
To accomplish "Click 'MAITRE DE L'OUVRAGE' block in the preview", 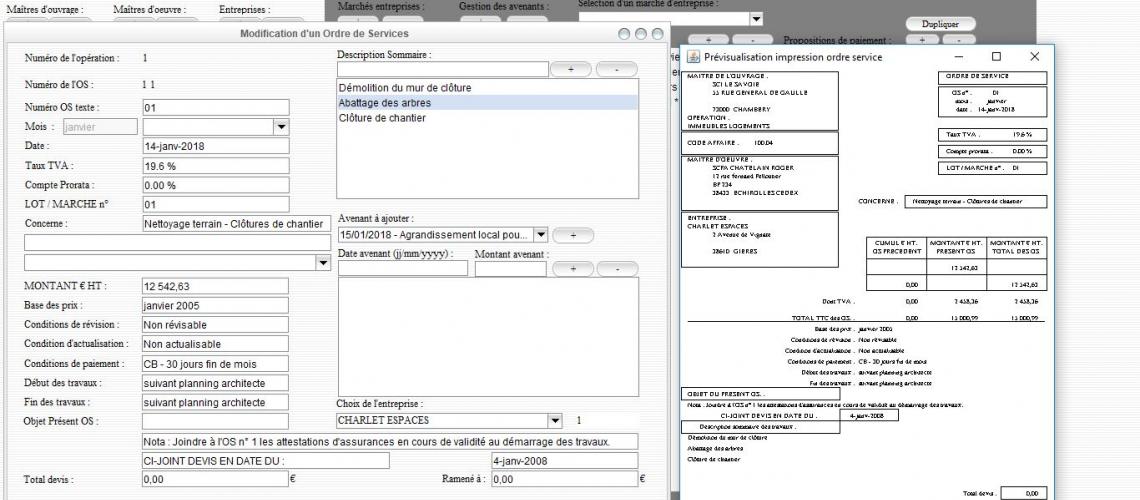I will click(759, 100).
